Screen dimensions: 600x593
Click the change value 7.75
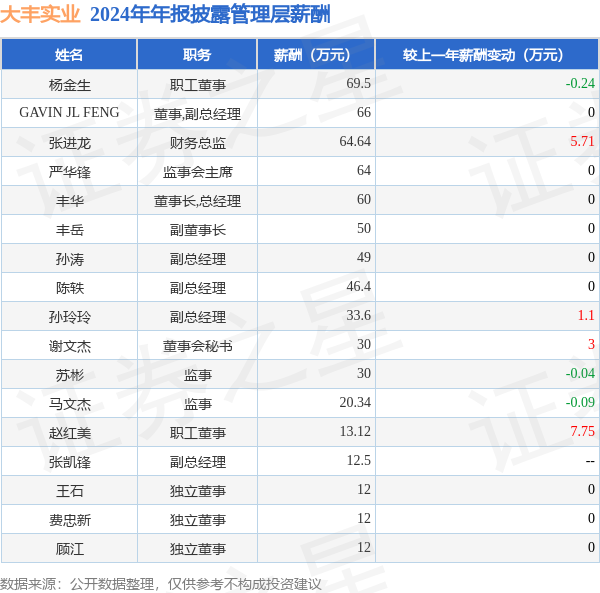click(582, 432)
